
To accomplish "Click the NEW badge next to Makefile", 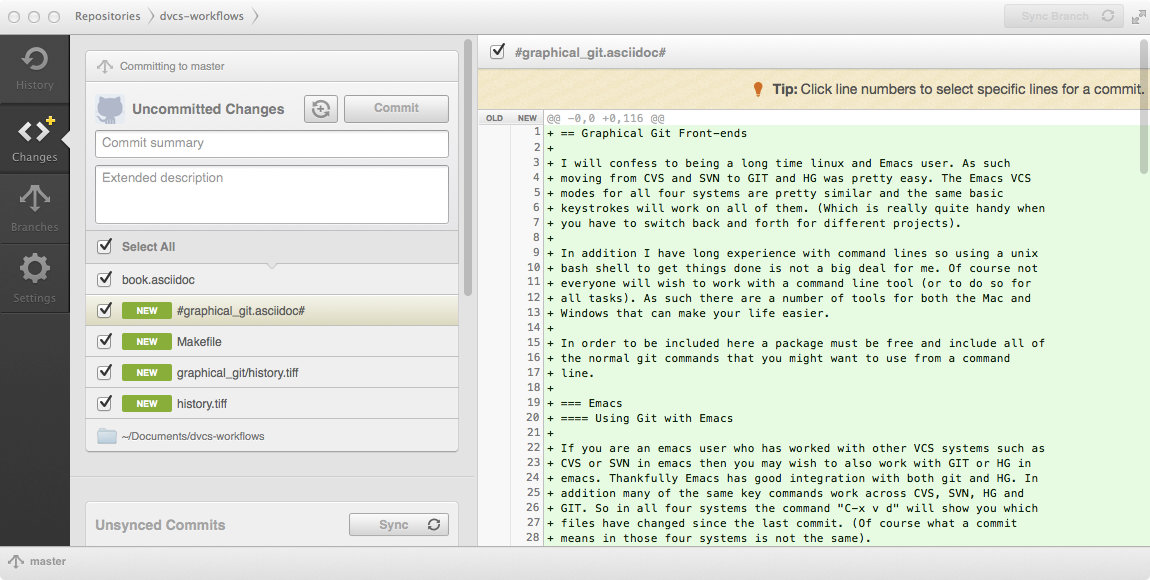I will click(x=147, y=342).
